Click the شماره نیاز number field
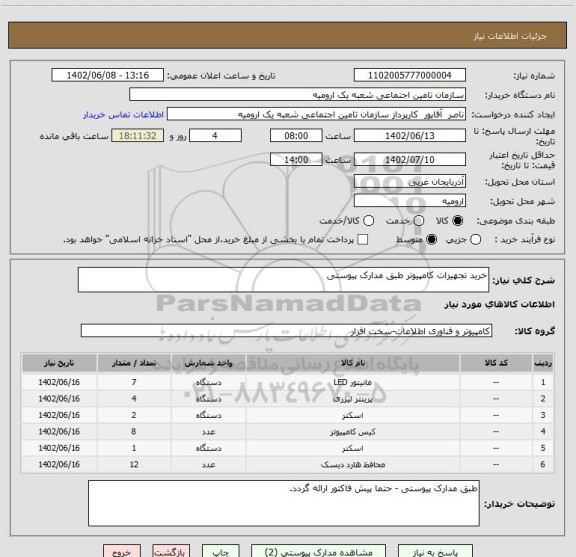Image resolution: width=576 pixels, height=557 pixels. pyautogui.click(x=410, y=75)
